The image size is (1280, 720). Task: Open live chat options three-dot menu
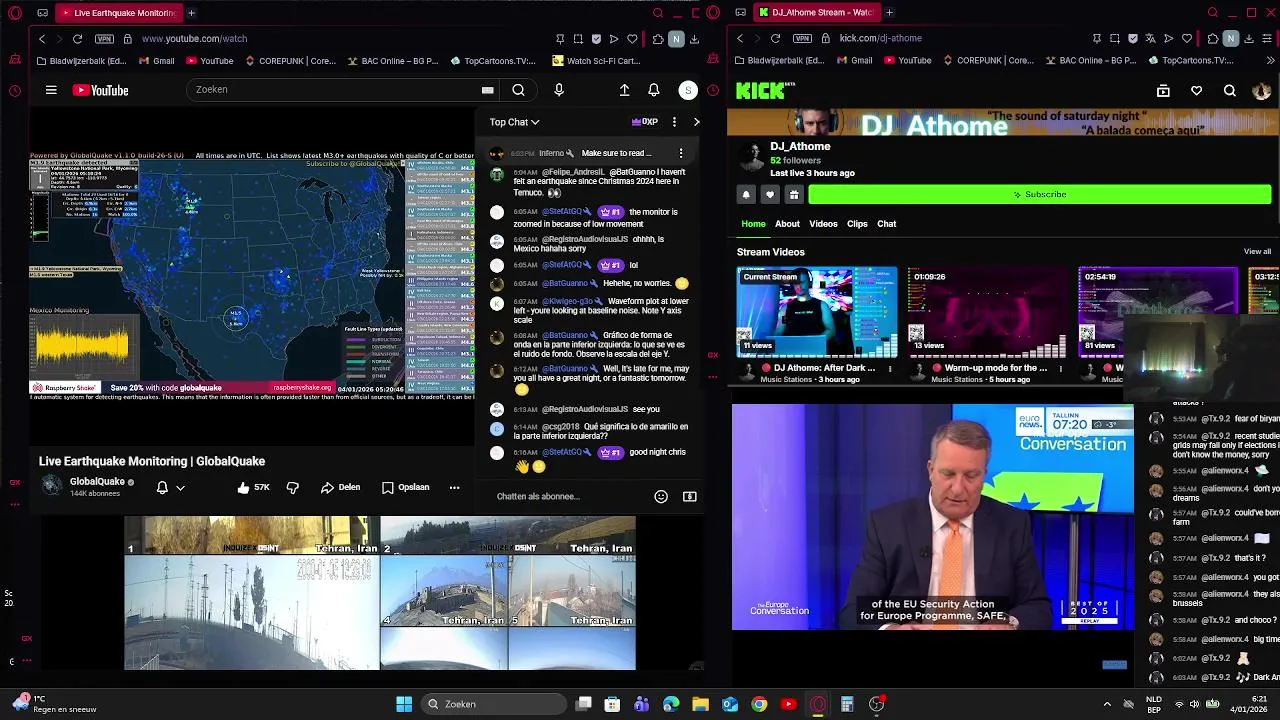point(674,122)
